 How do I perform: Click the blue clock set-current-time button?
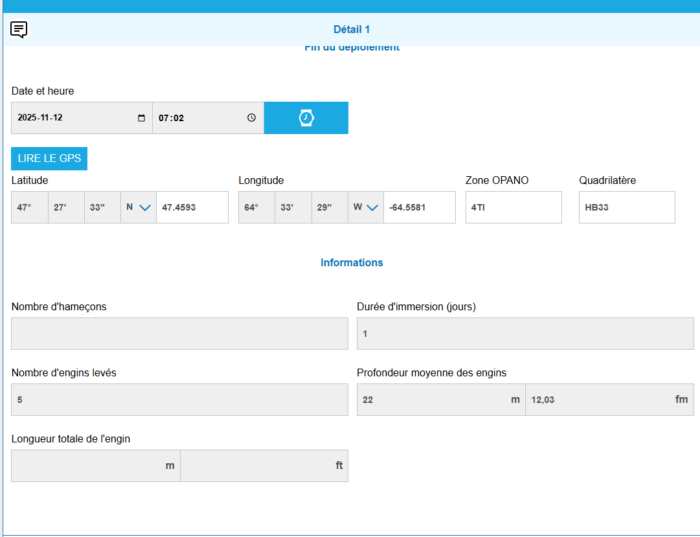click(x=306, y=118)
